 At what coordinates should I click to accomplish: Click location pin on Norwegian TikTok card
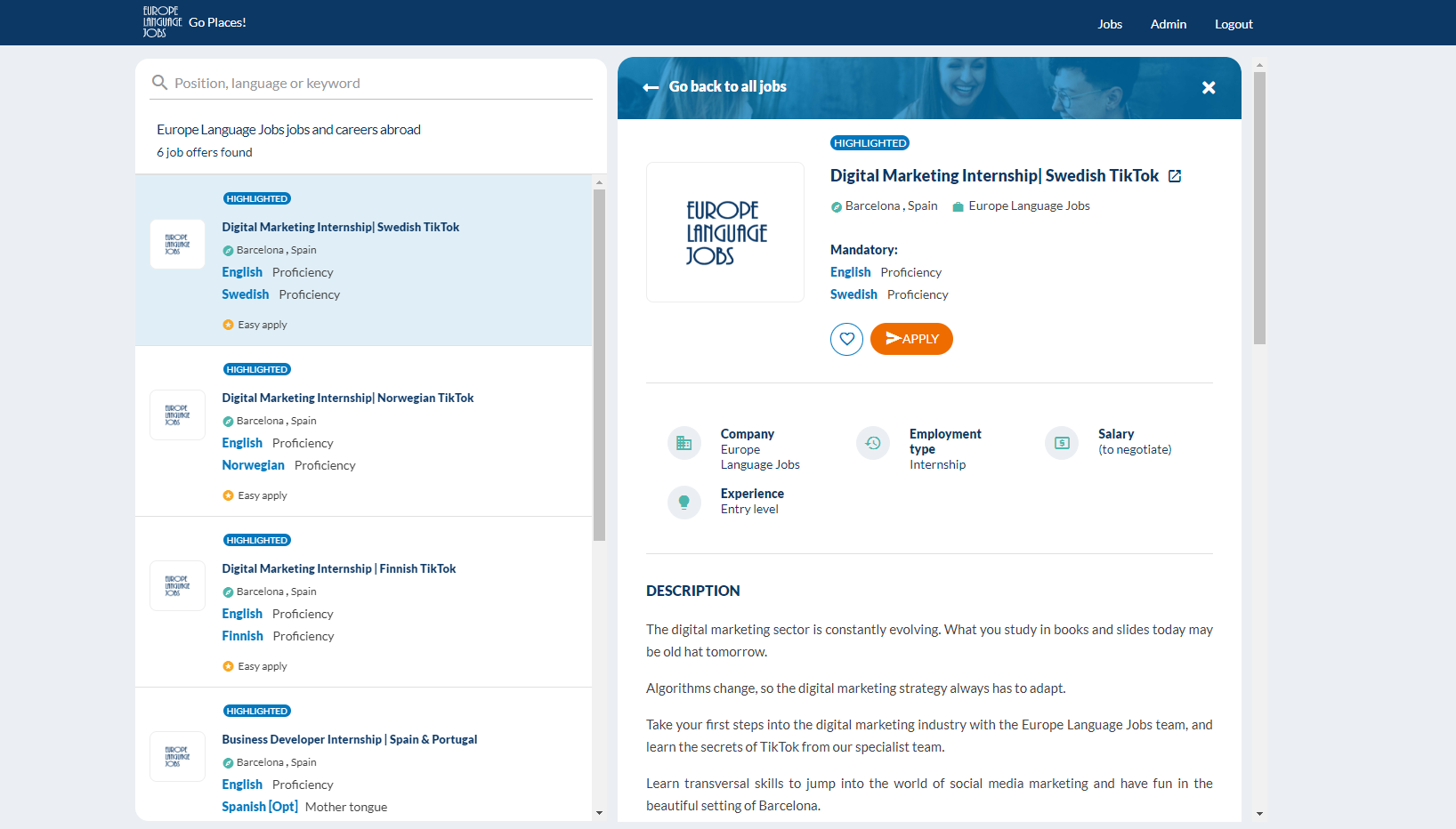click(228, 422)
